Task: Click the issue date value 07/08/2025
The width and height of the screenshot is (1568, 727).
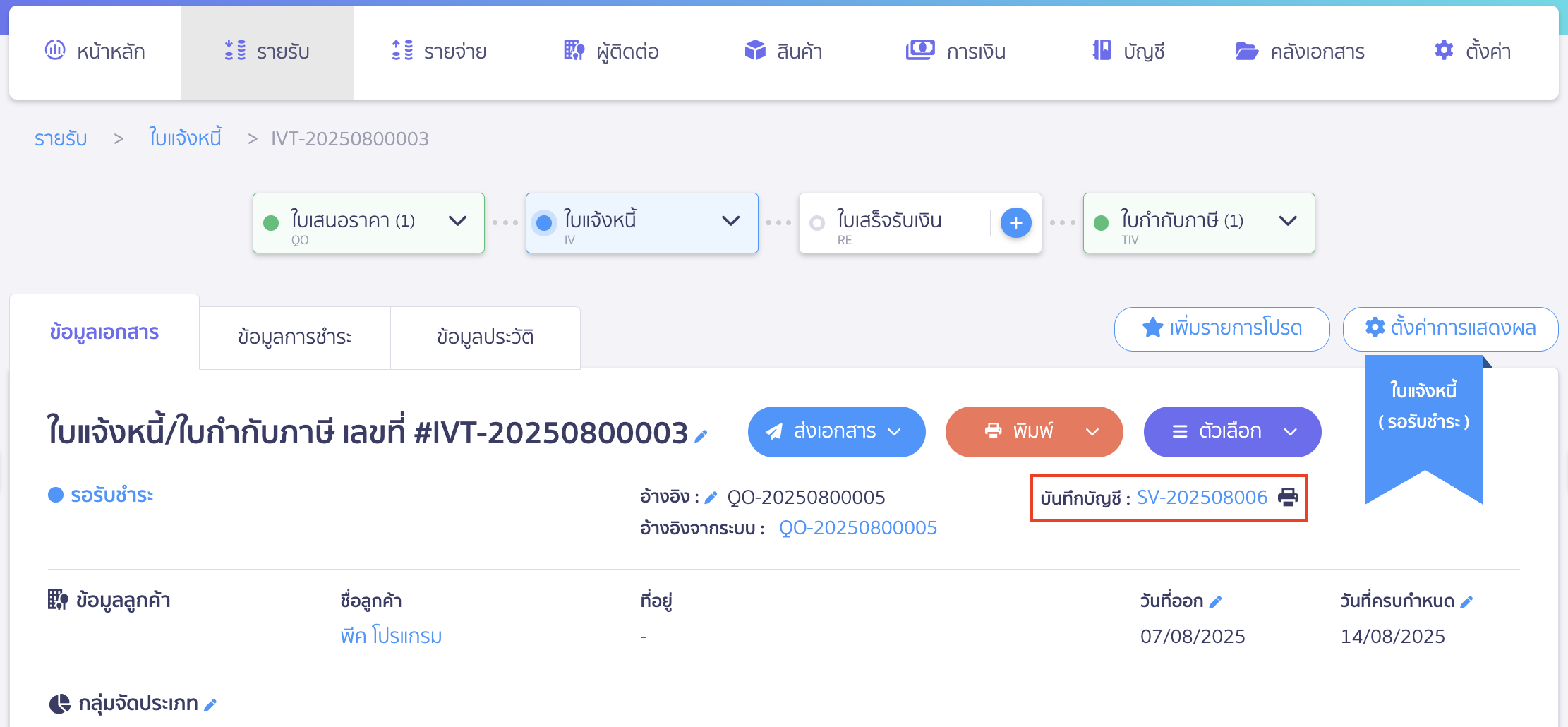Action: (x=1193, y=637)
